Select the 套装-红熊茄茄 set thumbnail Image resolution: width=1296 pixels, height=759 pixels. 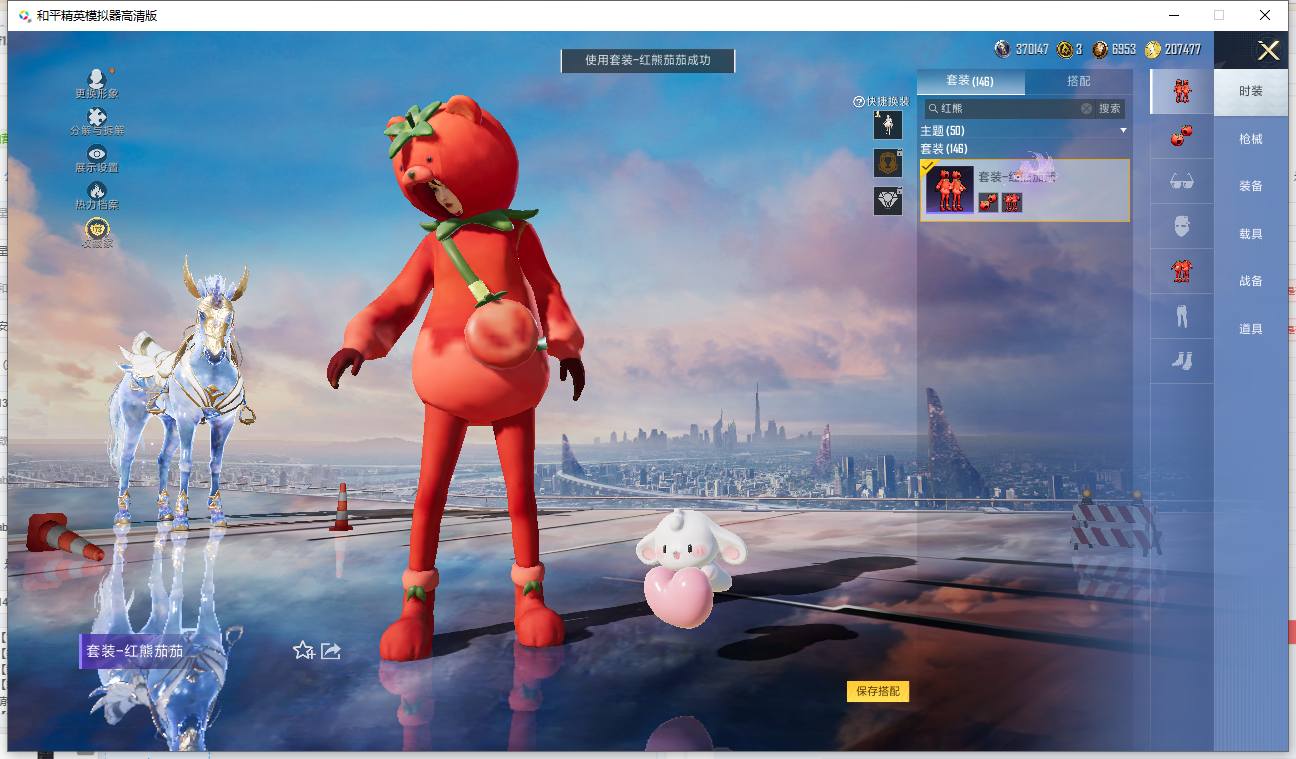950,190
